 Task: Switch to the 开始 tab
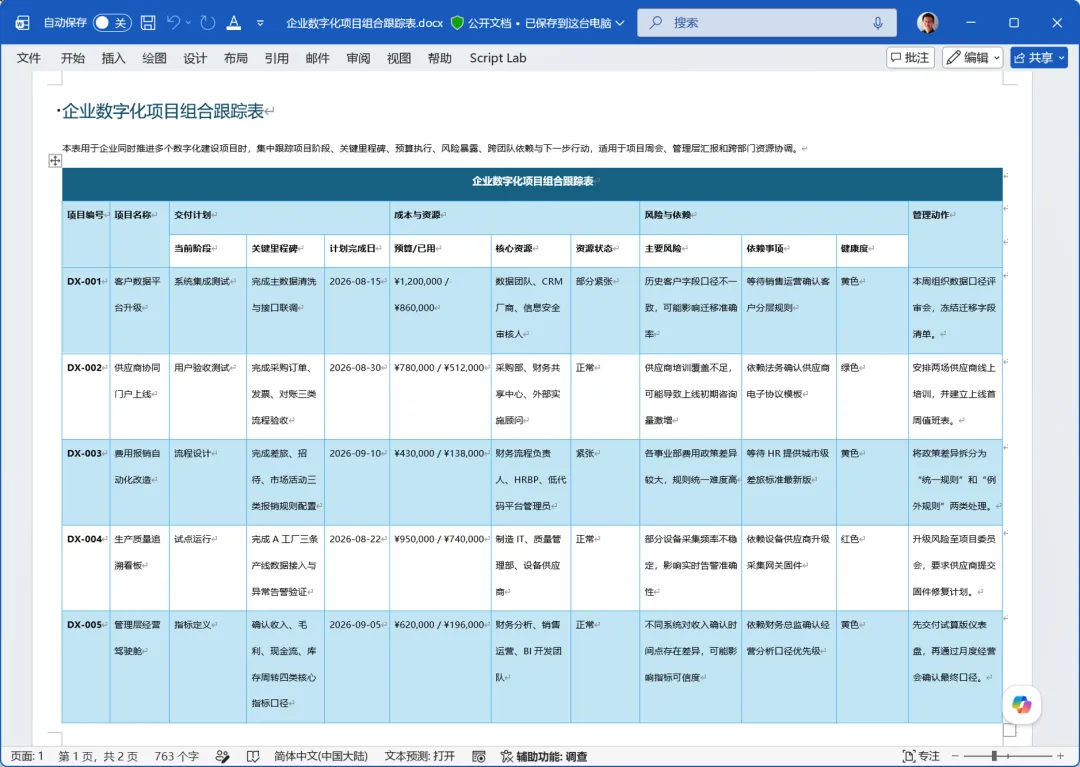pyautogui.click(x=72, y=58)
